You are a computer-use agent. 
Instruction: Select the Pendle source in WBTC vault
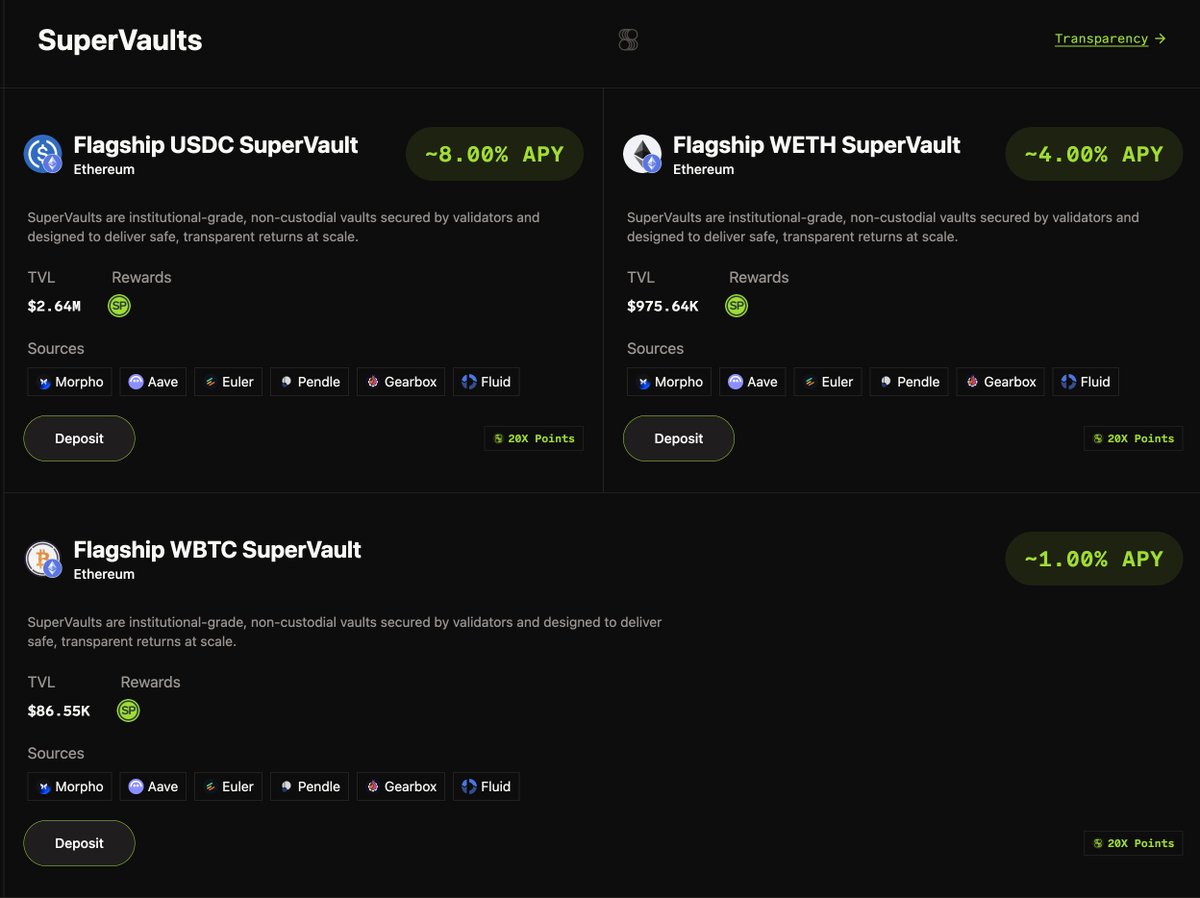pos(310,787)
